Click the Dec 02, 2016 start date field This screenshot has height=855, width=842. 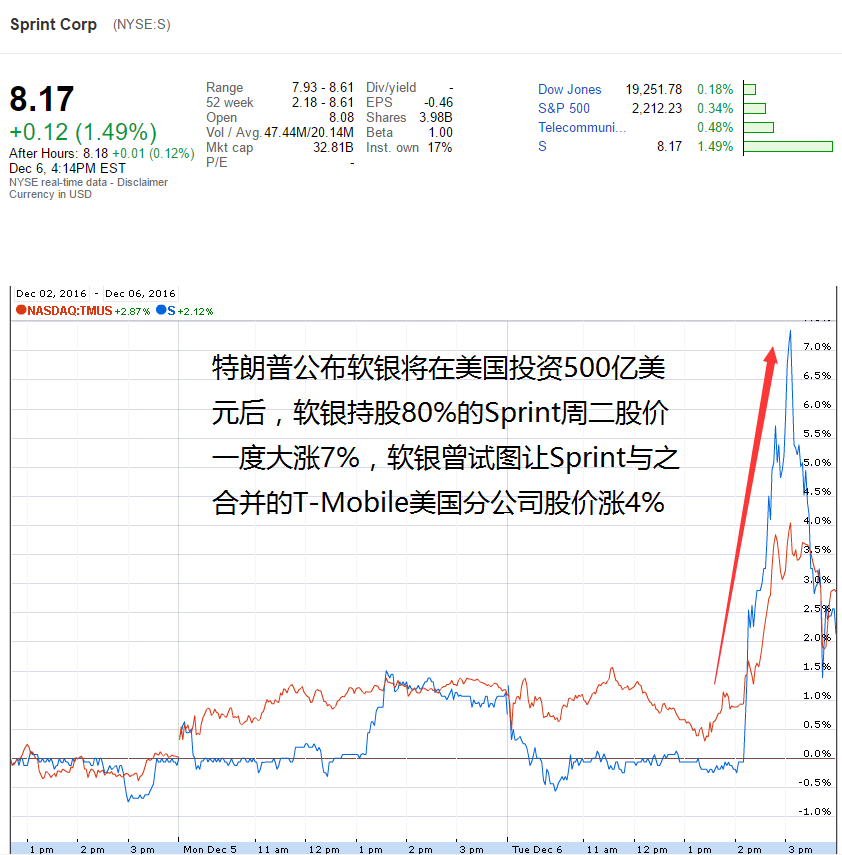click(x=51, y=293)
